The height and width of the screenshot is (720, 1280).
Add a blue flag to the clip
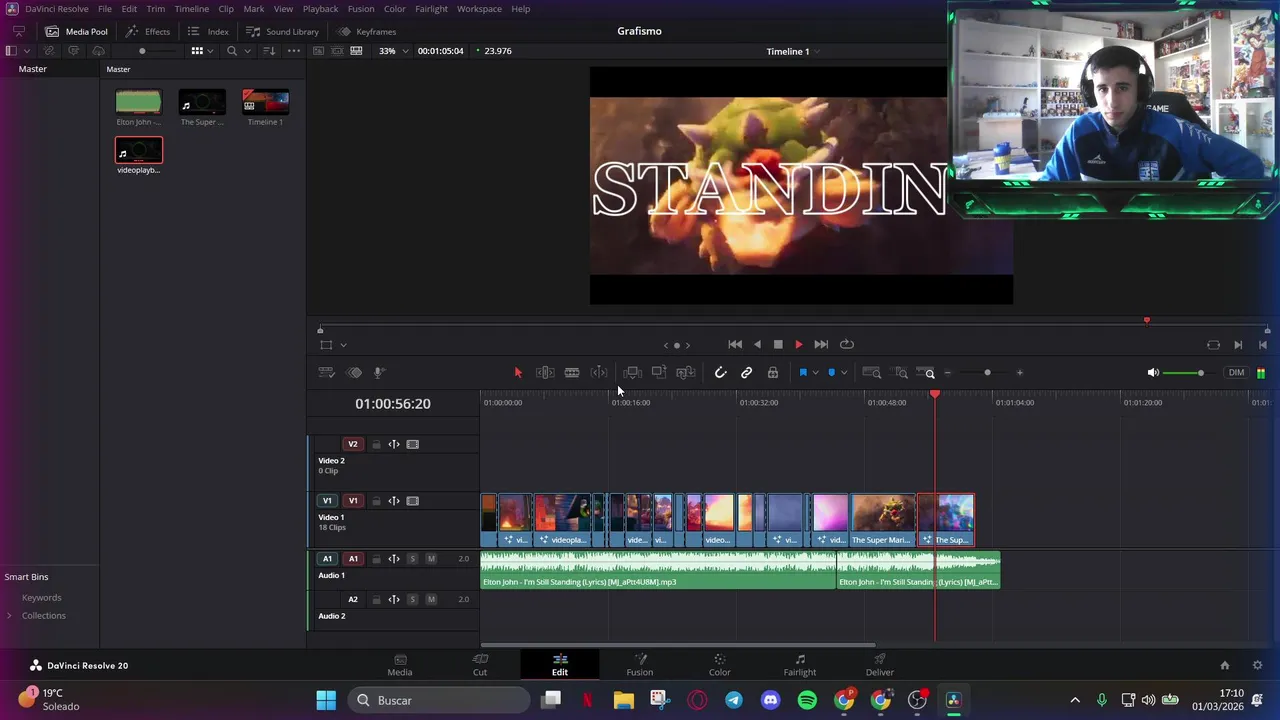[x=803, y=373]
